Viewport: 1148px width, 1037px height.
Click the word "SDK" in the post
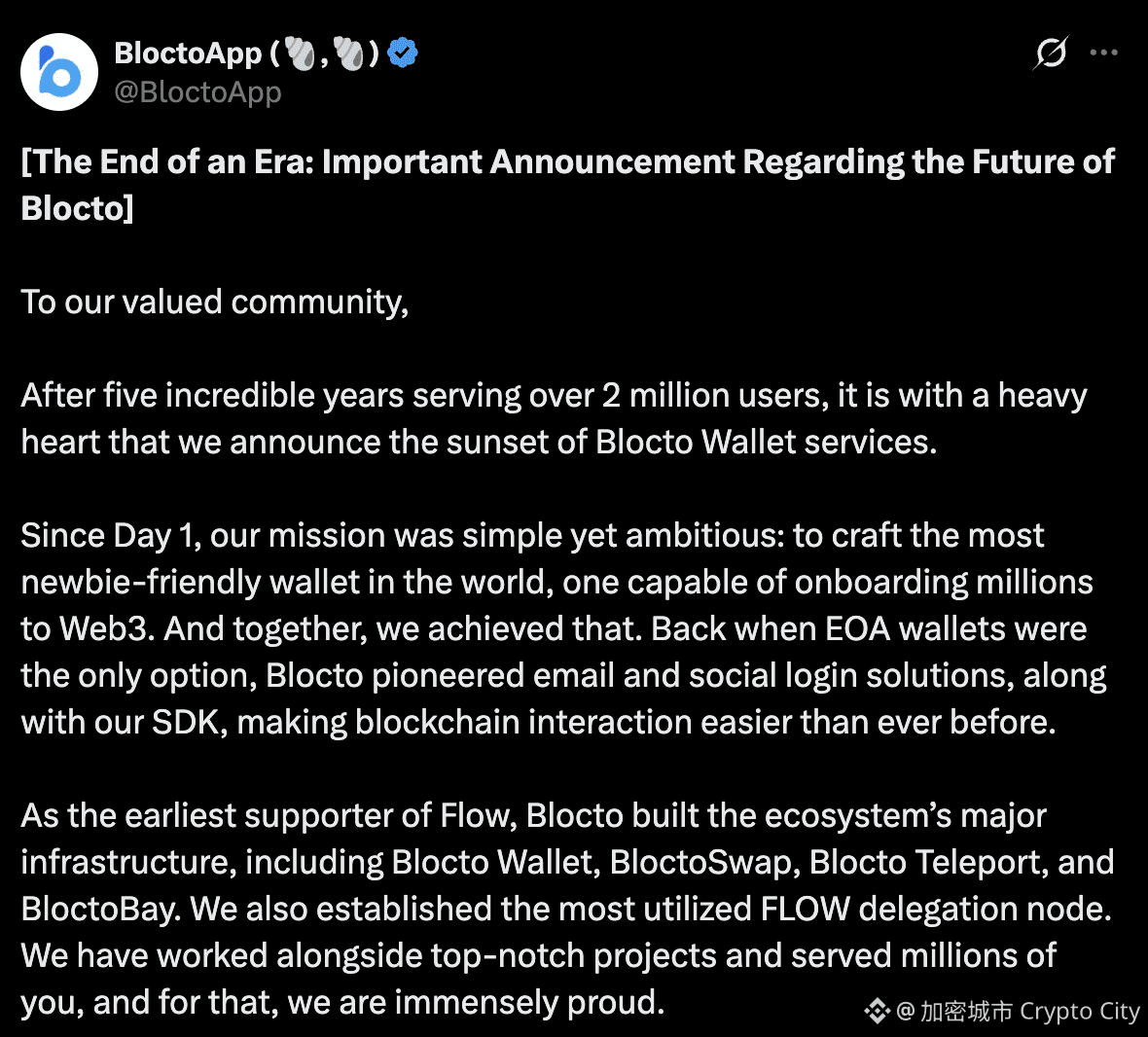point(189,723)
